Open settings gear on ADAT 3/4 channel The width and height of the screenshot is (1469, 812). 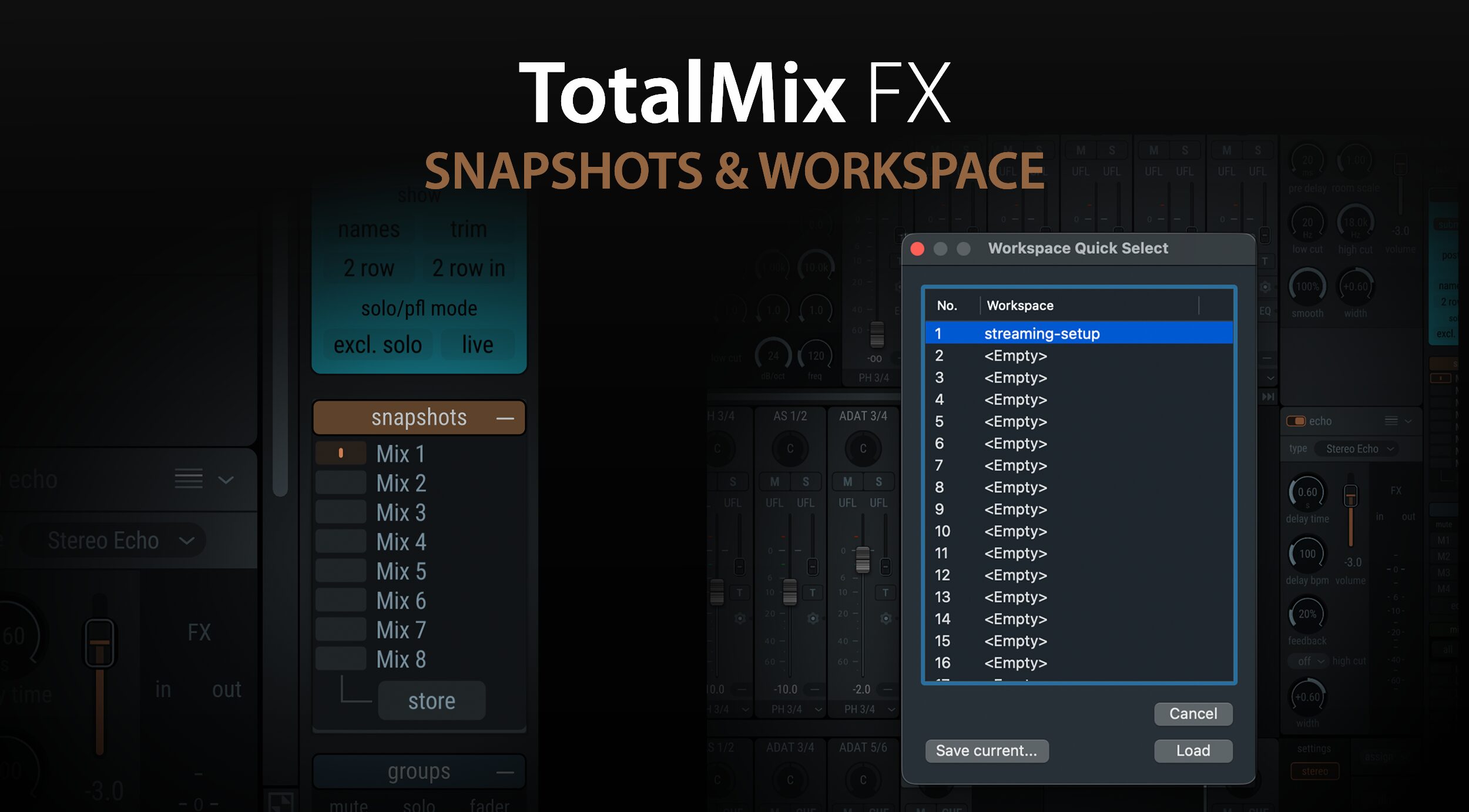point(886,618)
